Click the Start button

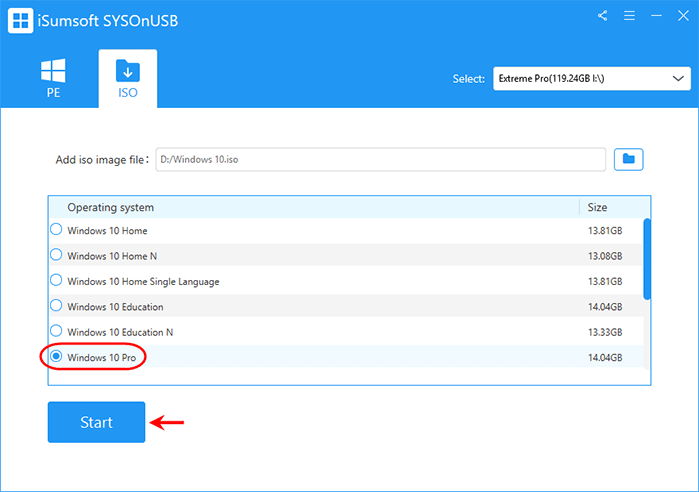coord(96,422)
